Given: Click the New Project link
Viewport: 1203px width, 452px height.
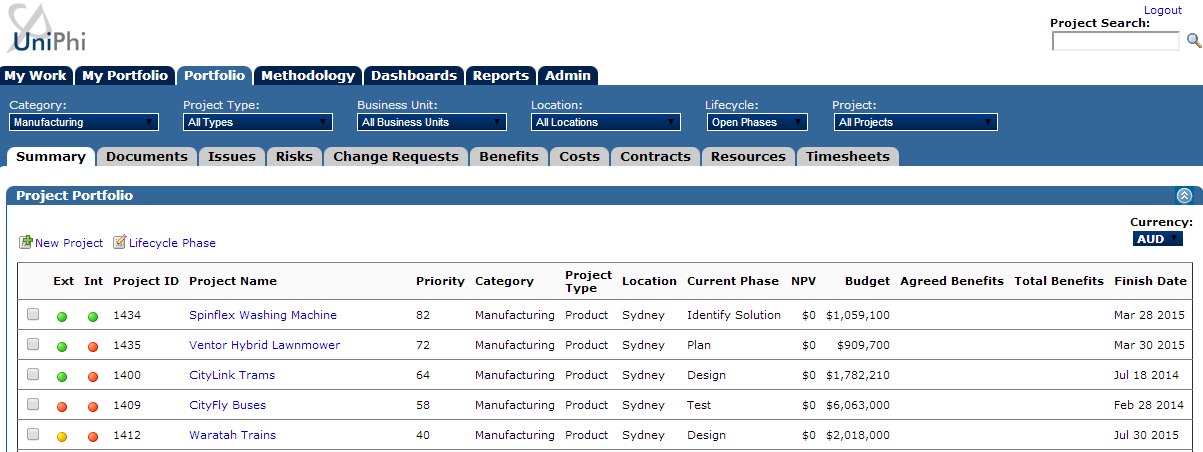Looking at the screenshot, I should [69, 243].
